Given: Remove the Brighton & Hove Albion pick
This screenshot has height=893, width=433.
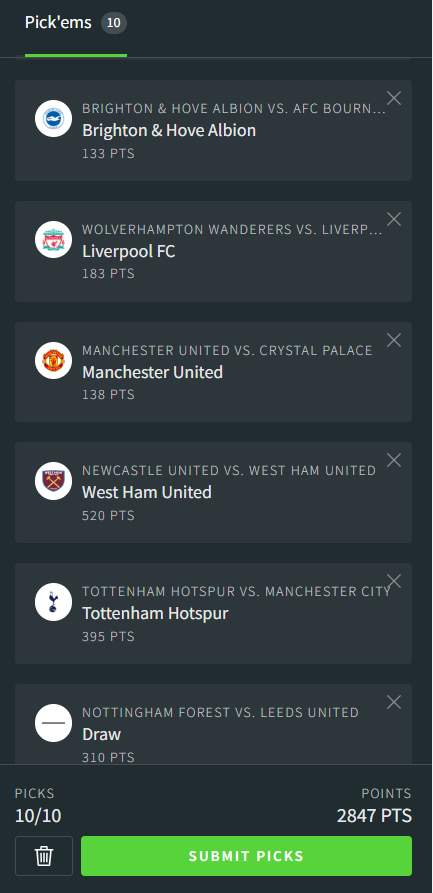Looking at the screenshot, I should pyautogui.click(x=394, y=99).
